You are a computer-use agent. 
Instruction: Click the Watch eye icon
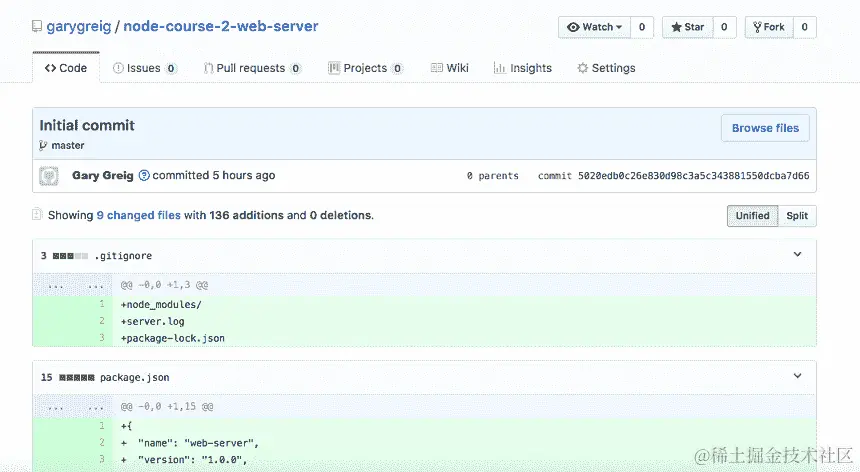[x=573, y=27]
